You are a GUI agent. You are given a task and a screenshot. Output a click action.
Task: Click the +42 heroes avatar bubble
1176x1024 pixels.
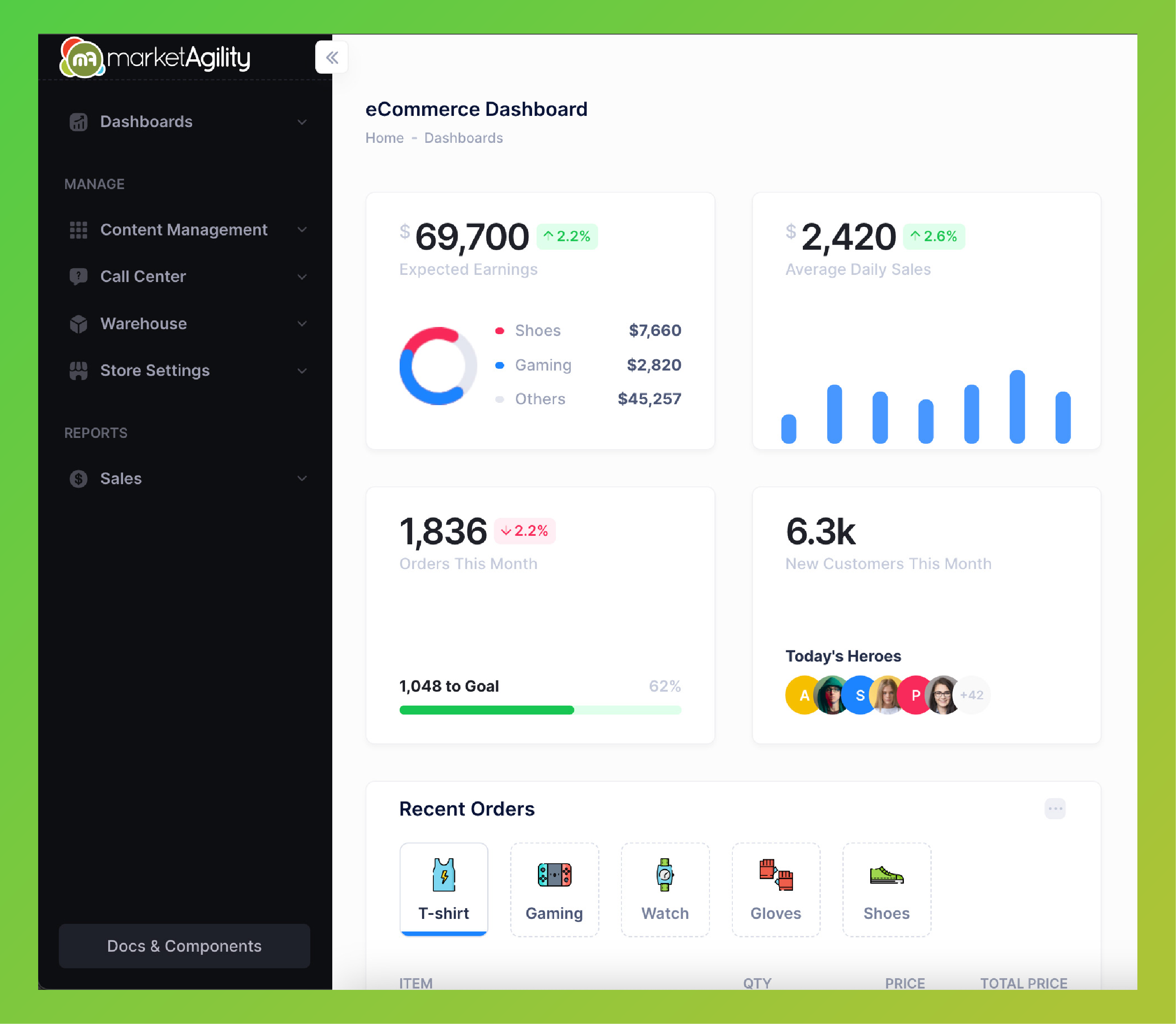click(972, 695)
